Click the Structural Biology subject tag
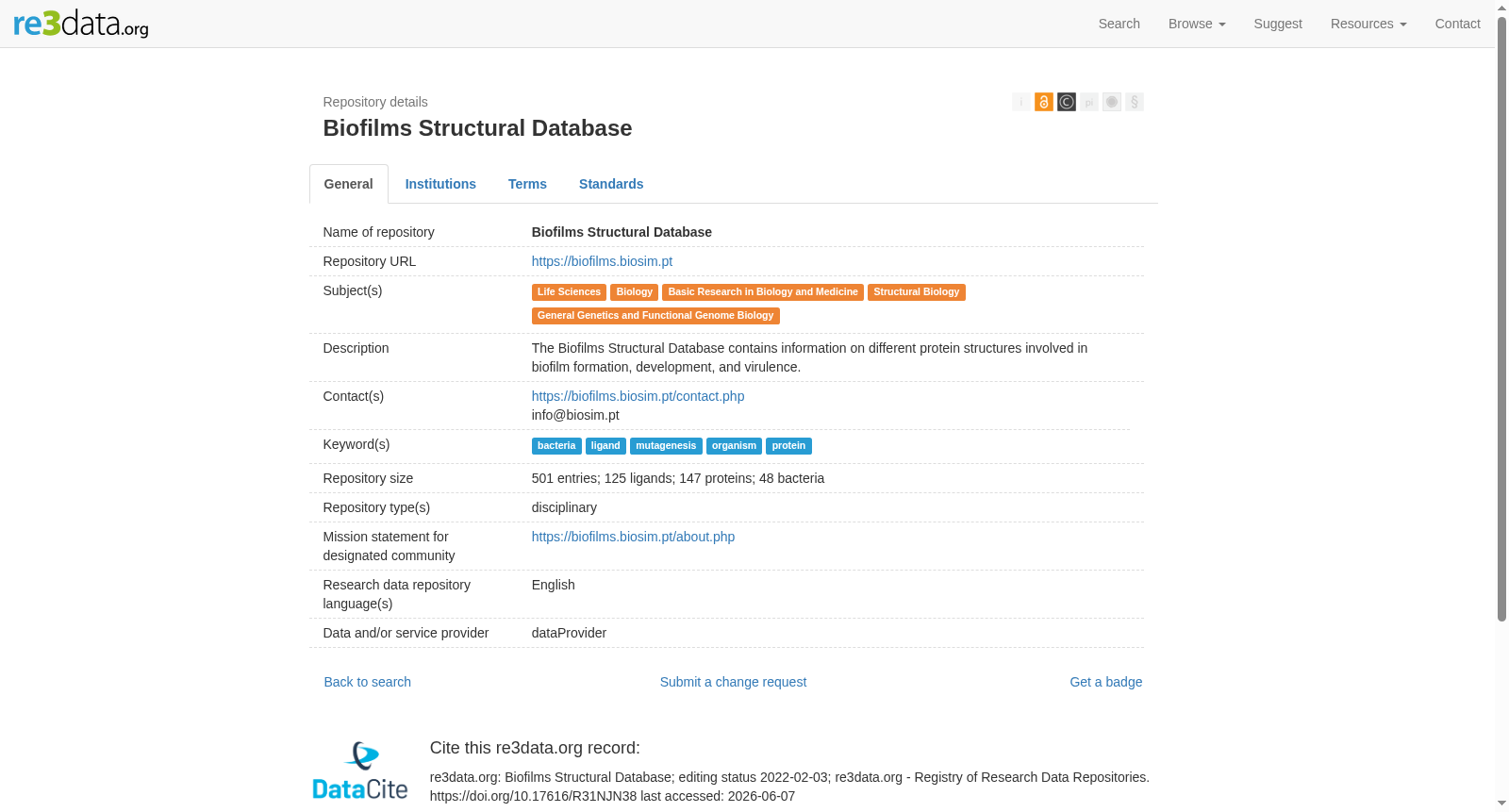Screen dimensions: 1509x812 [916, 292]
